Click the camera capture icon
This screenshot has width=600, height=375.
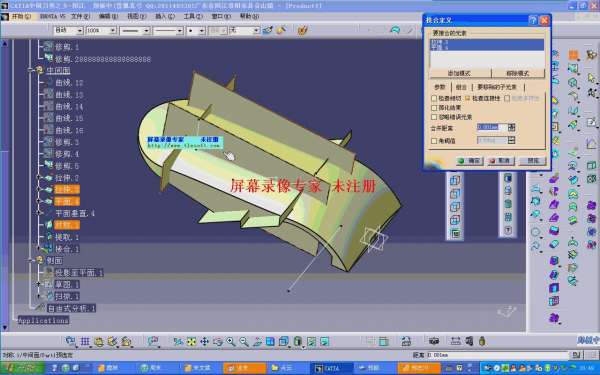pos(434,341)
